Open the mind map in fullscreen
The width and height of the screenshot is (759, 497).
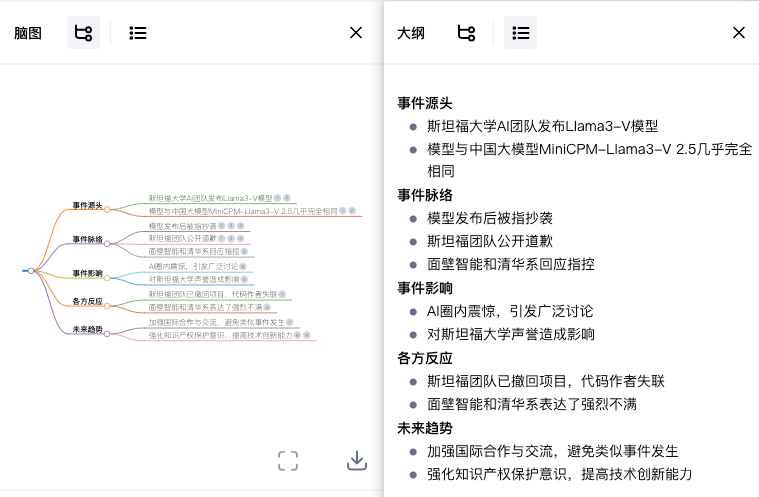click(x=288, y=460)
